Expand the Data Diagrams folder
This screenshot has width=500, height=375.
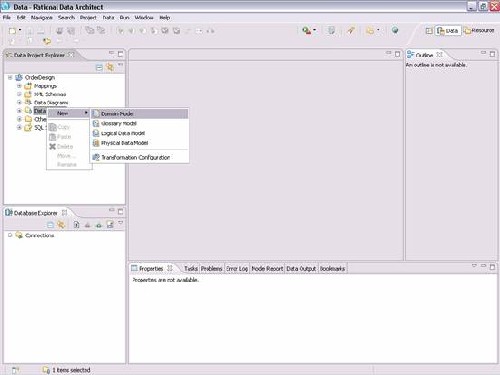[x=19, y=102]
